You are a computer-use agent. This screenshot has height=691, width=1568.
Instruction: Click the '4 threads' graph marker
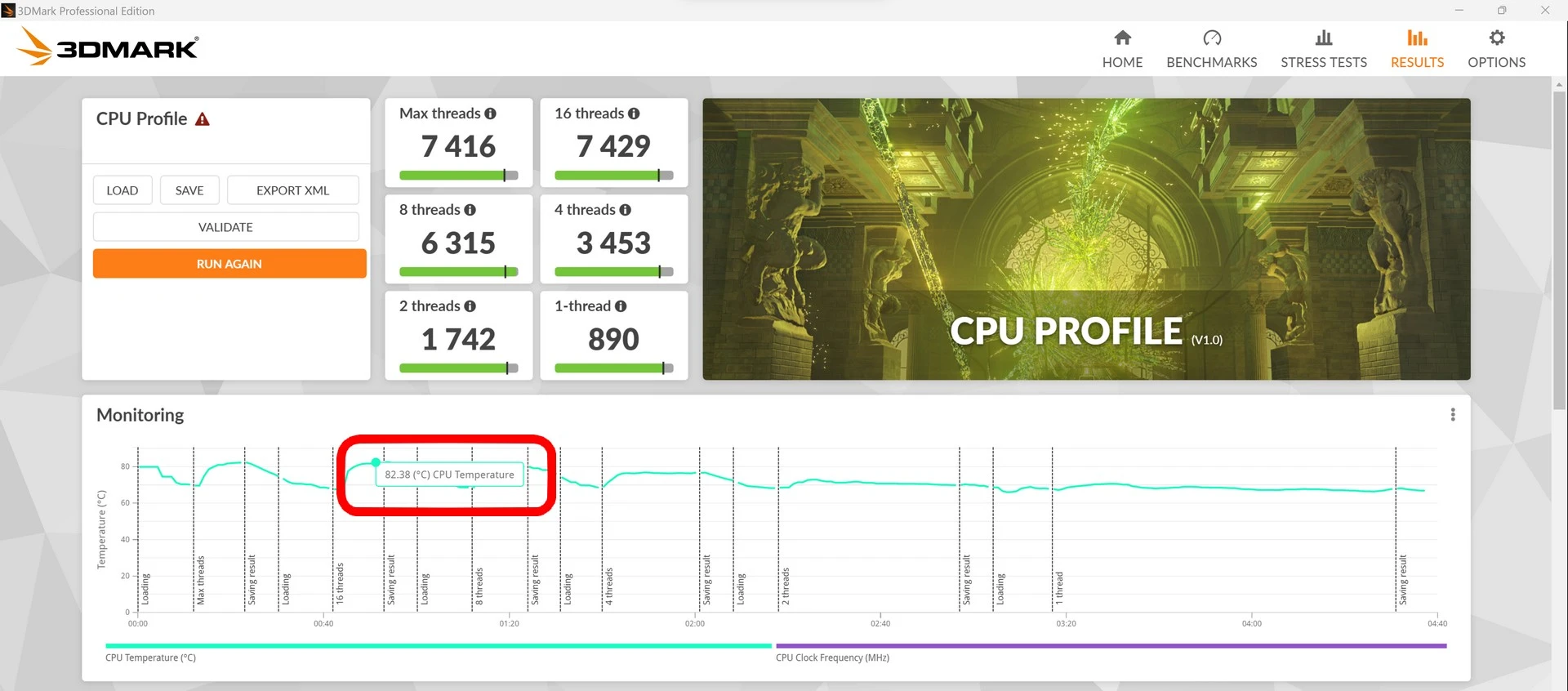pyautogui.click(x=608, y=586)
